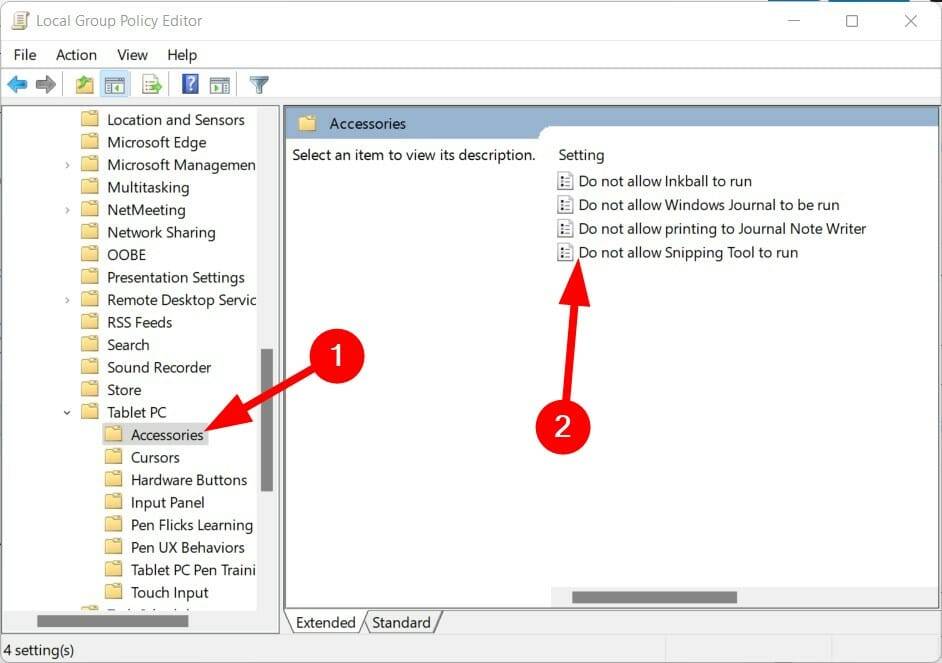Viewport: 942px width, 663px height.
Task: Click policy icon beside Do not allow Inkball
Action: pyautogui.click(x=565, y=181)
